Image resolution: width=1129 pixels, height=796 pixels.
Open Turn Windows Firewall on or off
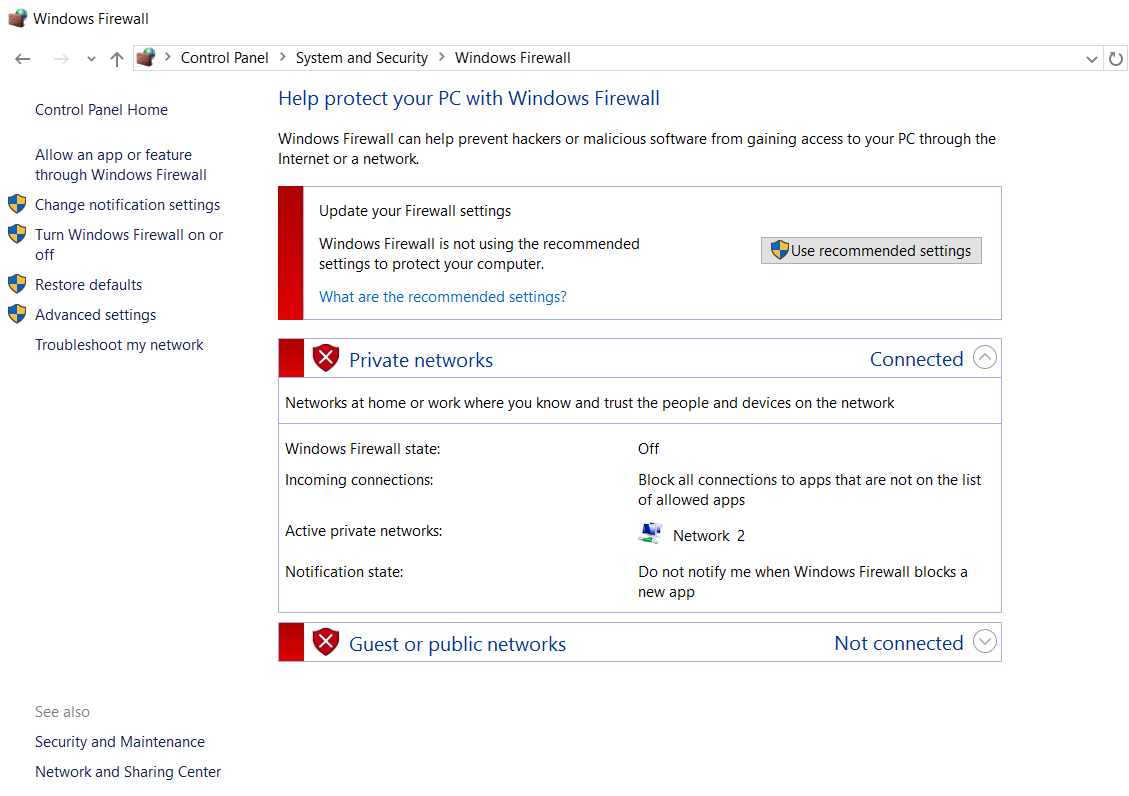click(129, 245)
